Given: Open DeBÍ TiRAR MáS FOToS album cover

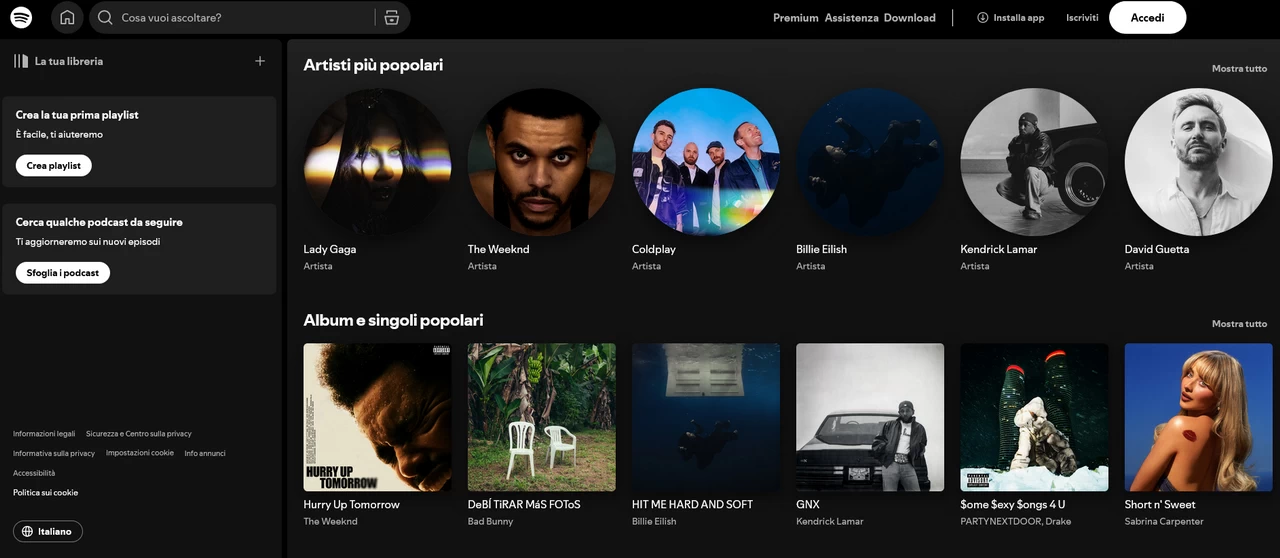Looking at the screenshot, I should coord(541,417).
